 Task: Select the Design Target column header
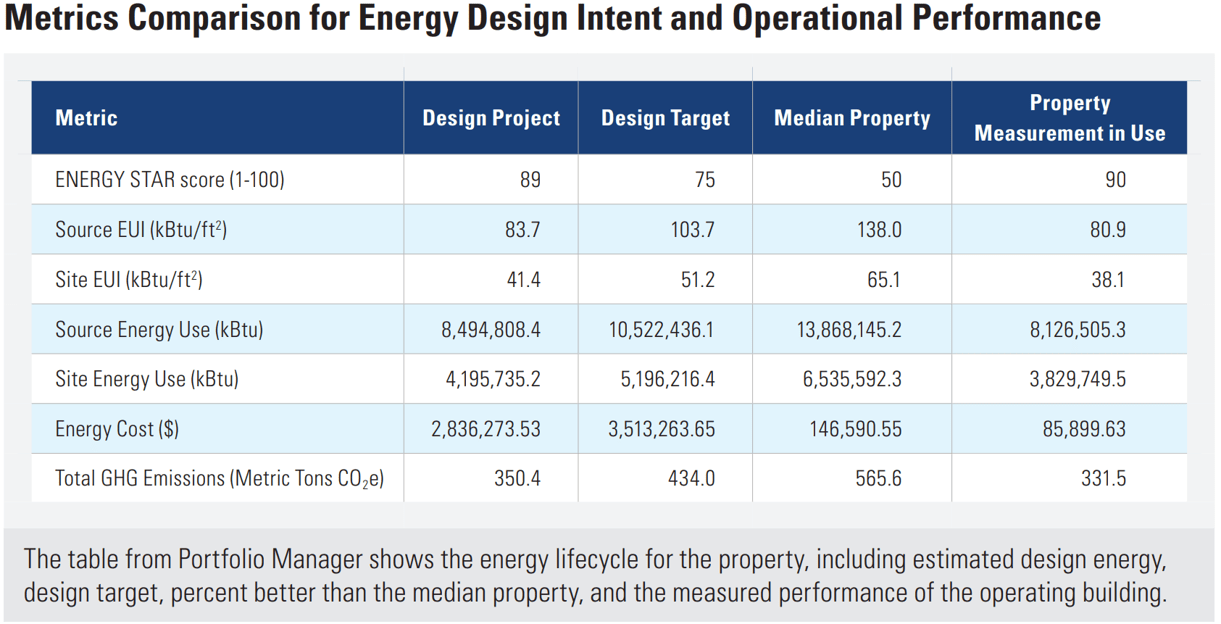click(664, 117)
